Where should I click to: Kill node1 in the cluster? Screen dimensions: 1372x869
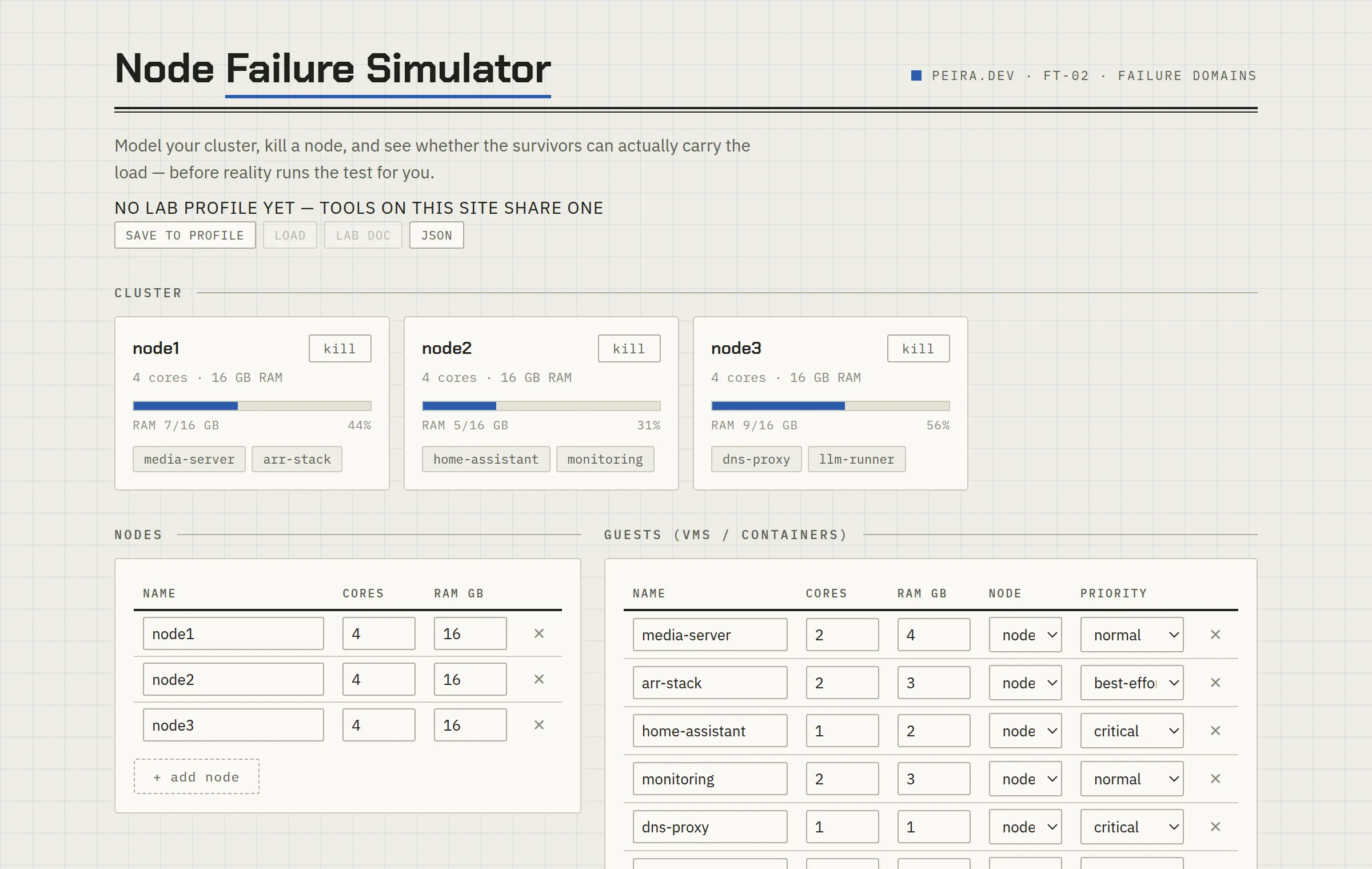coord(340,349)
